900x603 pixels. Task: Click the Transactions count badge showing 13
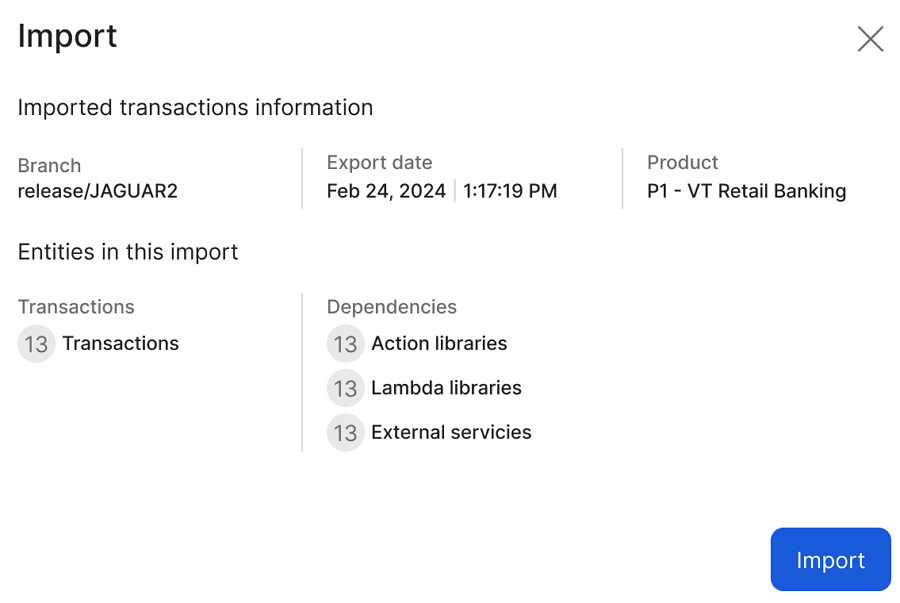point(36,344)
